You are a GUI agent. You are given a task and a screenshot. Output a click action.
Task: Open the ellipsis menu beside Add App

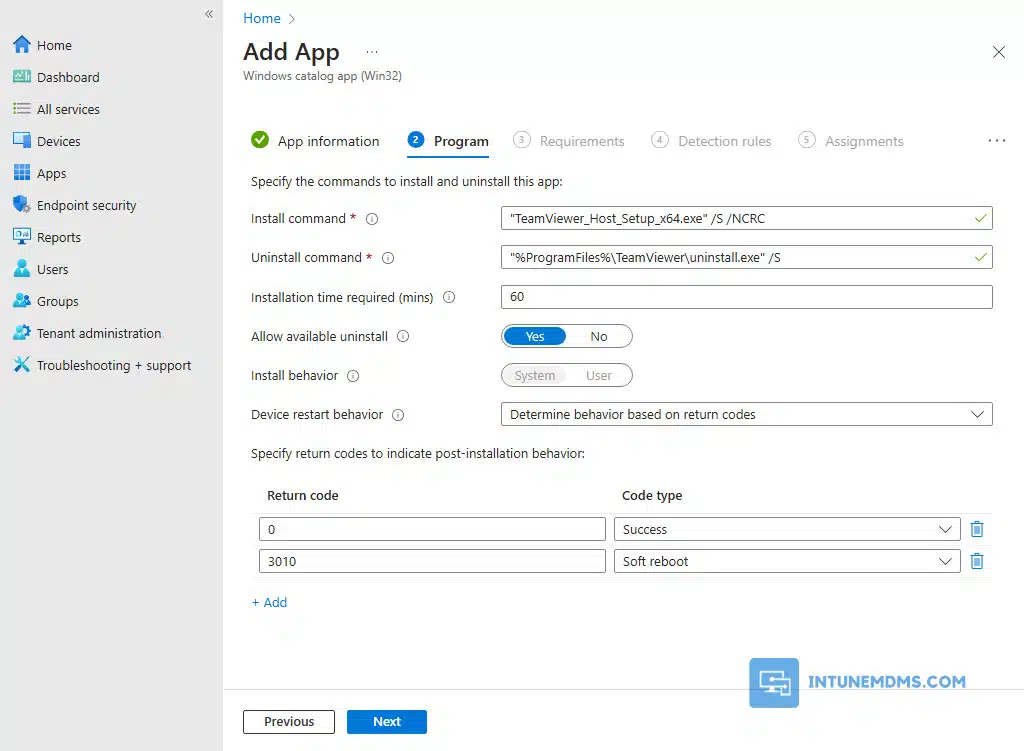[x=372, y=52]
